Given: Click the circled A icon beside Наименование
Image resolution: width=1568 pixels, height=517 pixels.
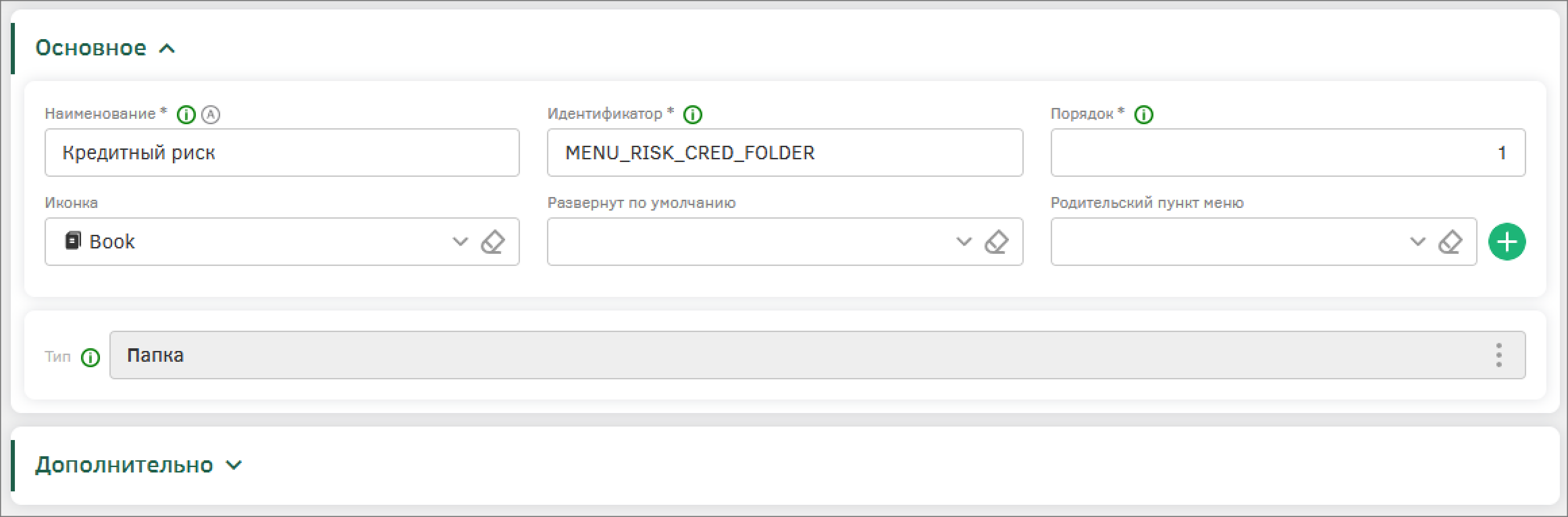Looking at the screenshot, I should pyautogui.click(x=211, y=115).
